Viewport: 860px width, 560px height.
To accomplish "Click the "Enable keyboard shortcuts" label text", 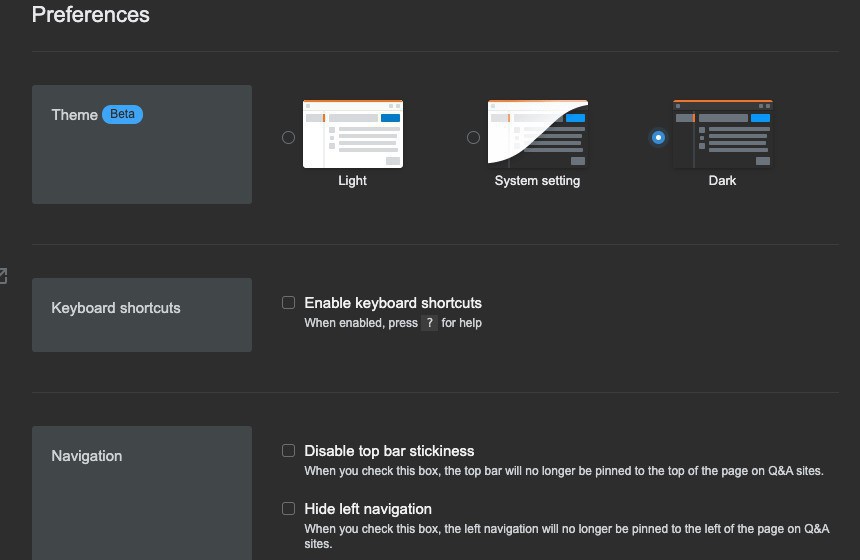I will (x=393, y=303).
